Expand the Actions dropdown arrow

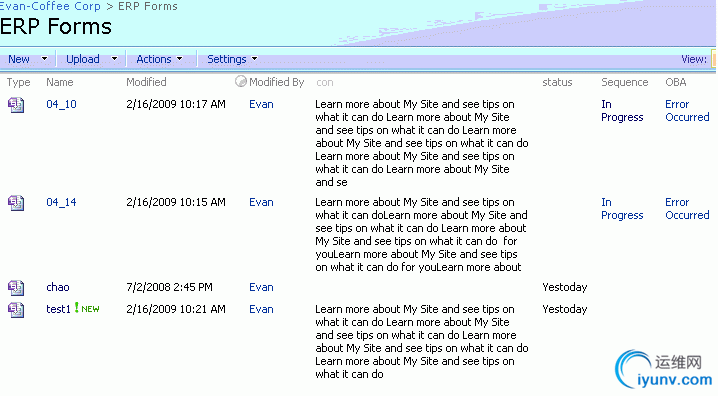(180, 59)
